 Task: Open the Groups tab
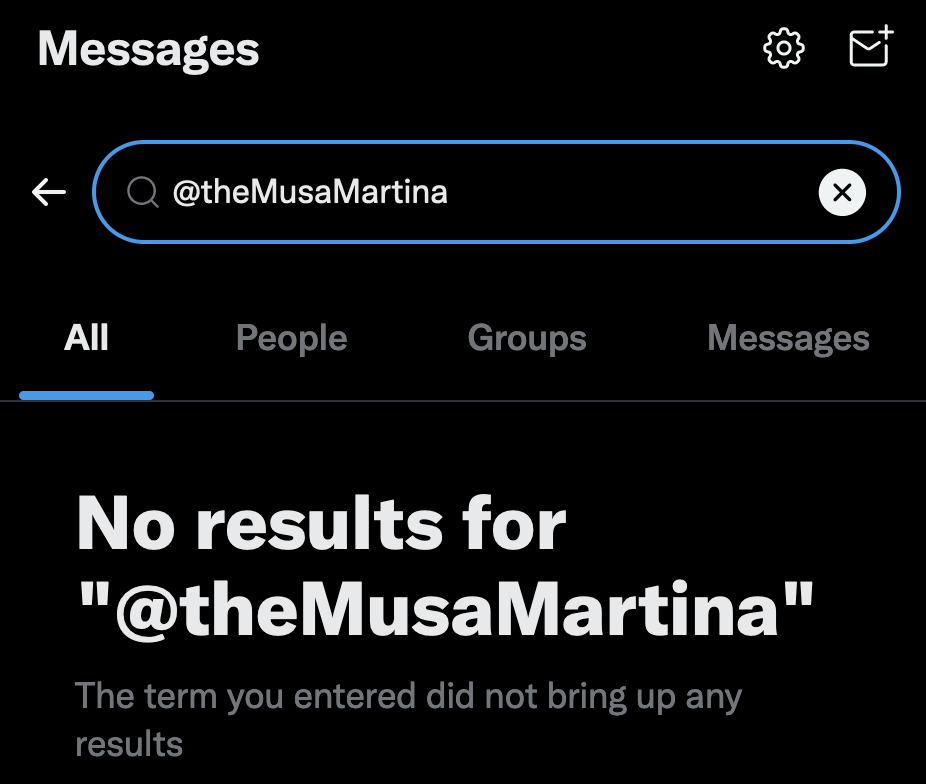pos(527,339)
